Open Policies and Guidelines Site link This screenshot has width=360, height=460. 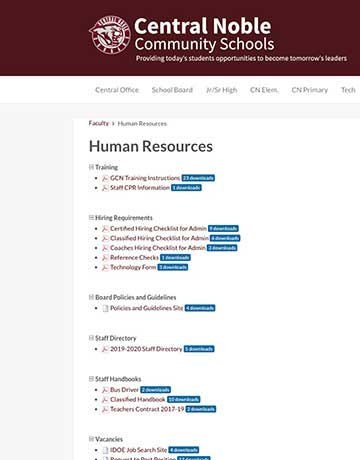(147, 308)
